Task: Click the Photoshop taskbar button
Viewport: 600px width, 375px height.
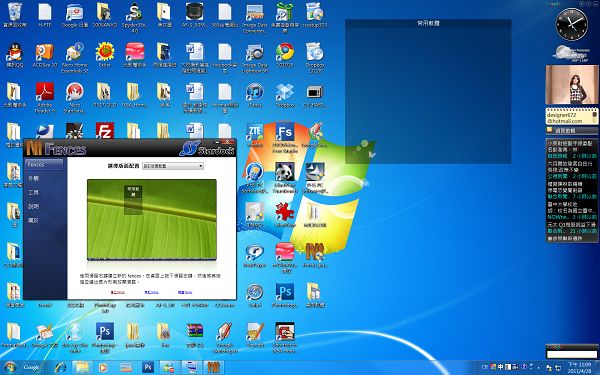Action: click(x=148, y=368)
